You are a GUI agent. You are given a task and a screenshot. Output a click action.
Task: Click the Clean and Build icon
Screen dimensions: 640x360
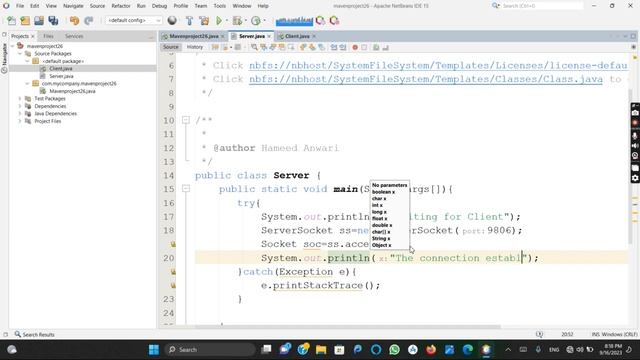(204, 20)
